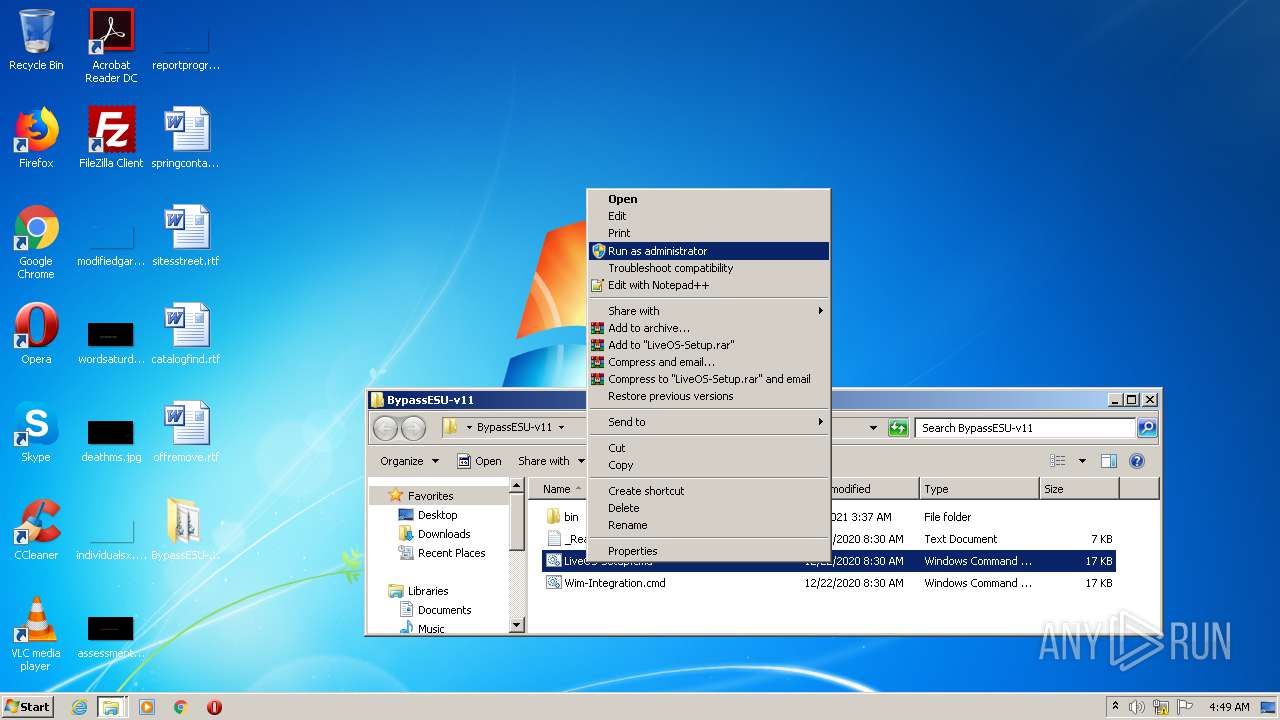Toggle the preview pane icon
This screenshot has width=1280, height=720.
pos(1108,461)
